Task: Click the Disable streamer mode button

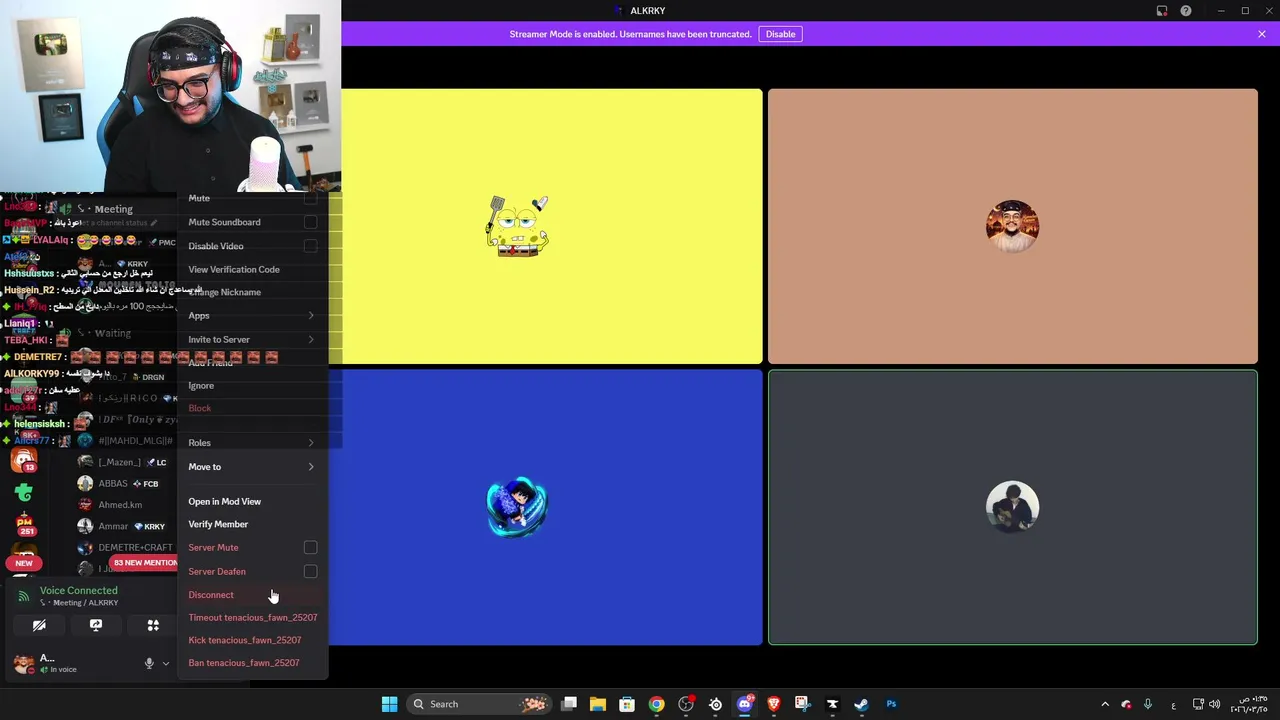Action: click(780, 34)
